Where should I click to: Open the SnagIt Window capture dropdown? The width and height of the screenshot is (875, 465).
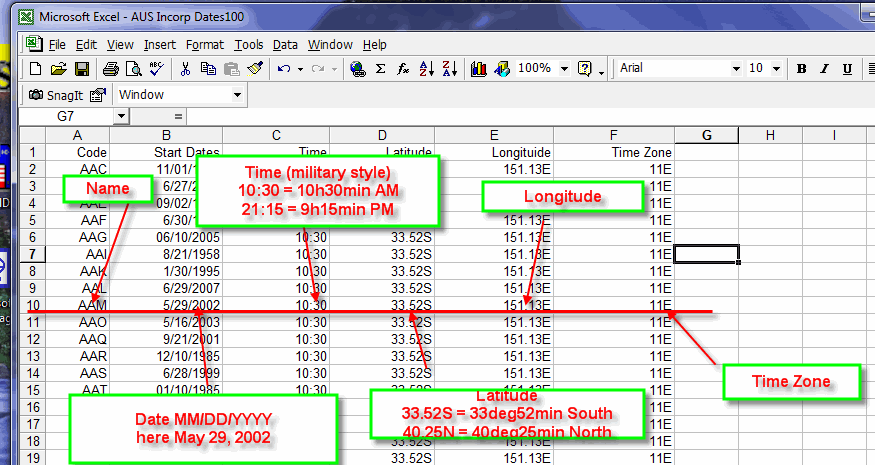coord(237,95)
